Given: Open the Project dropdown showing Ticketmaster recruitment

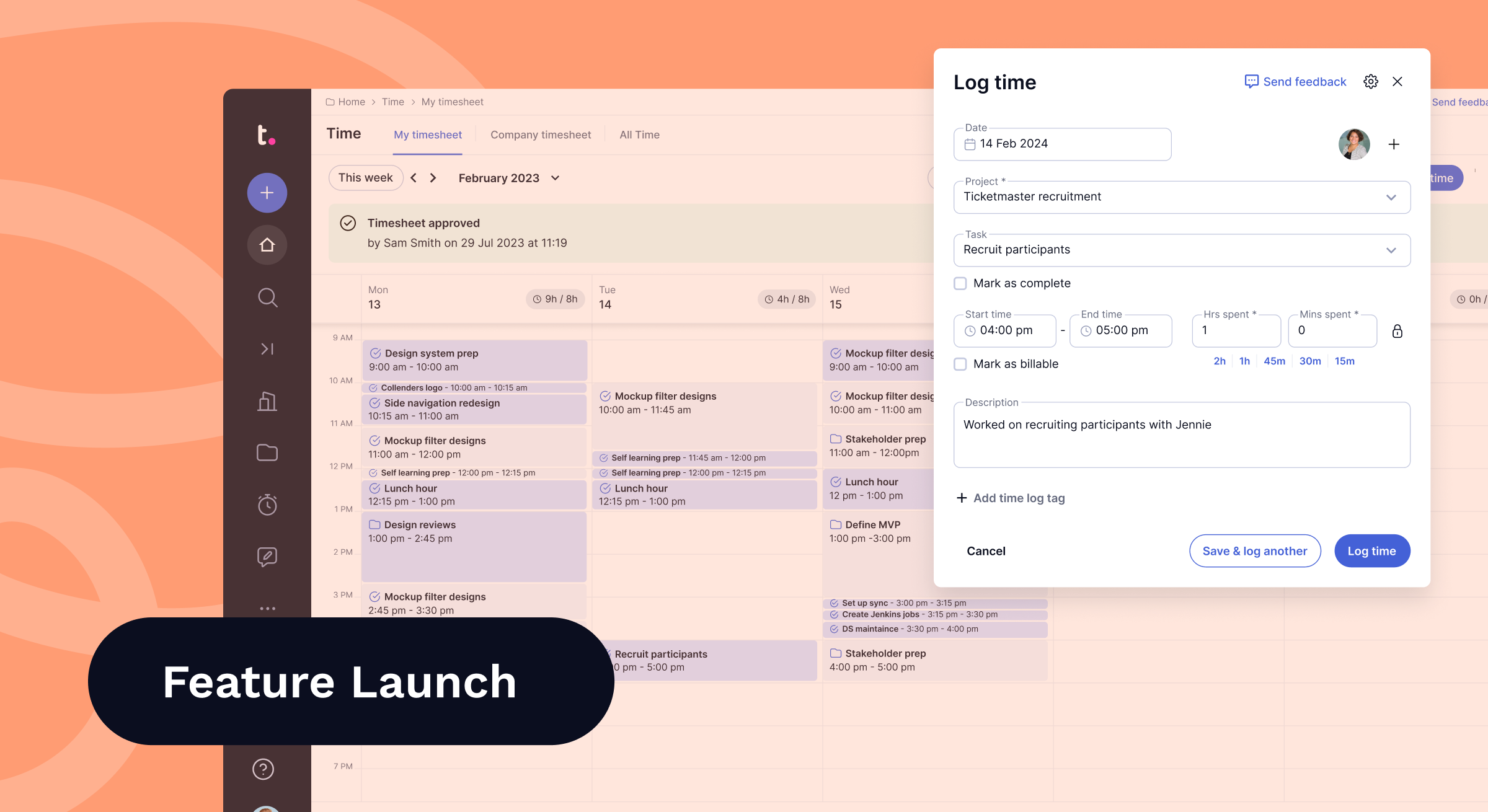Looking at the screenshot, I should (x=1391, y=197).
